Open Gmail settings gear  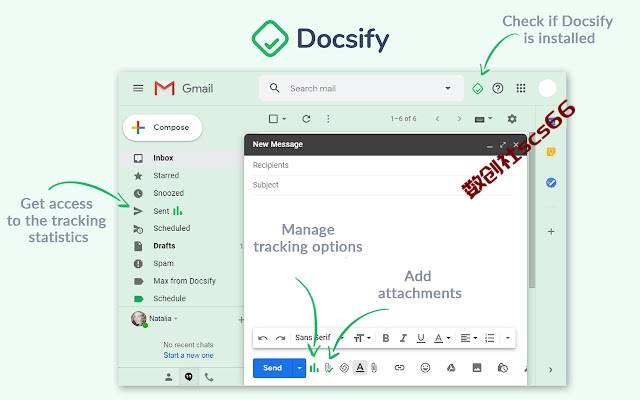point(512,119)
